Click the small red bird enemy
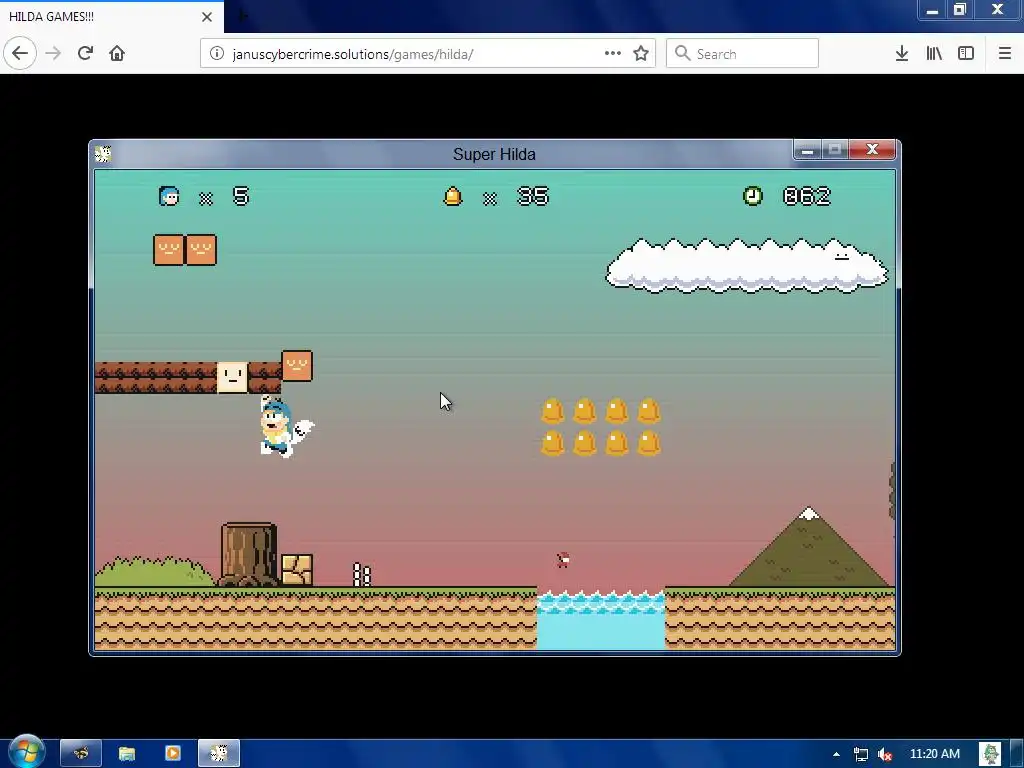1024x768 pixels. click(x=563, y=560)
